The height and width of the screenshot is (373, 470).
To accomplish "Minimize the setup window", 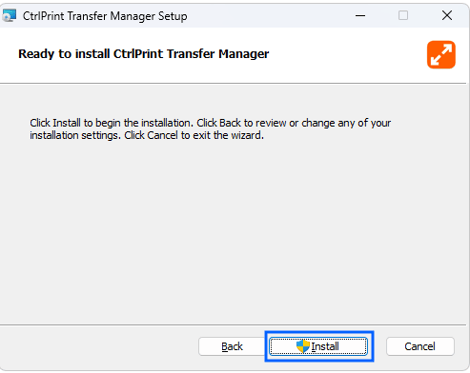I will (x=360, y=15).
